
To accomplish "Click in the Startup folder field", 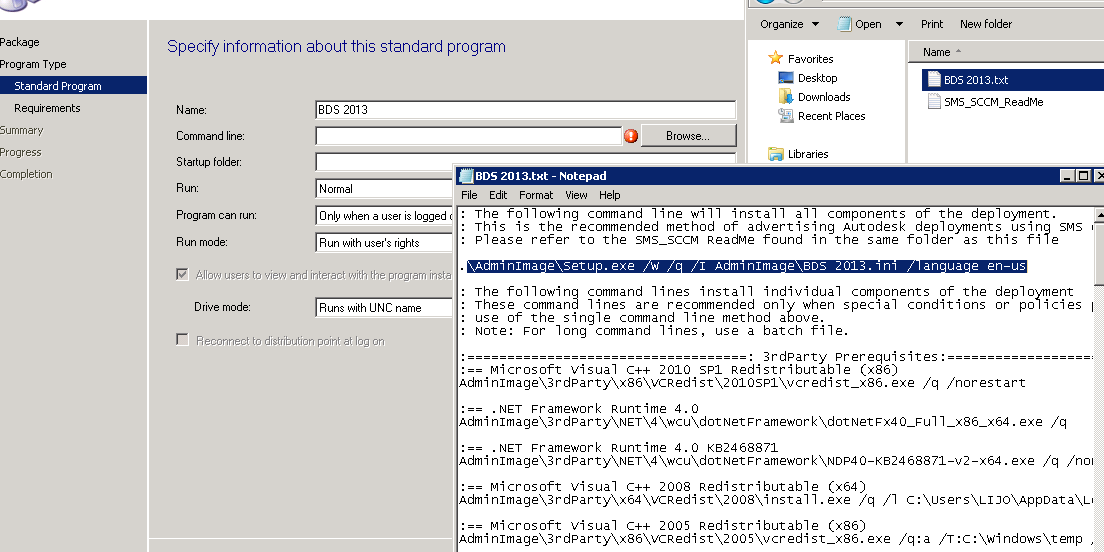I will click(525, 162).
